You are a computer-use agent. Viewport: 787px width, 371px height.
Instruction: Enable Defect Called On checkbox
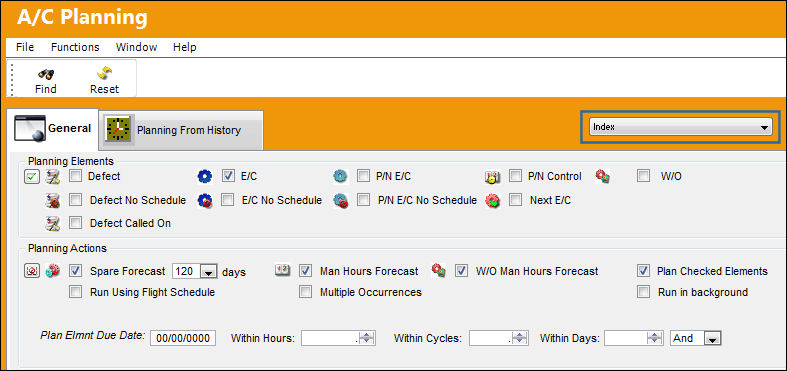[75, 223]
